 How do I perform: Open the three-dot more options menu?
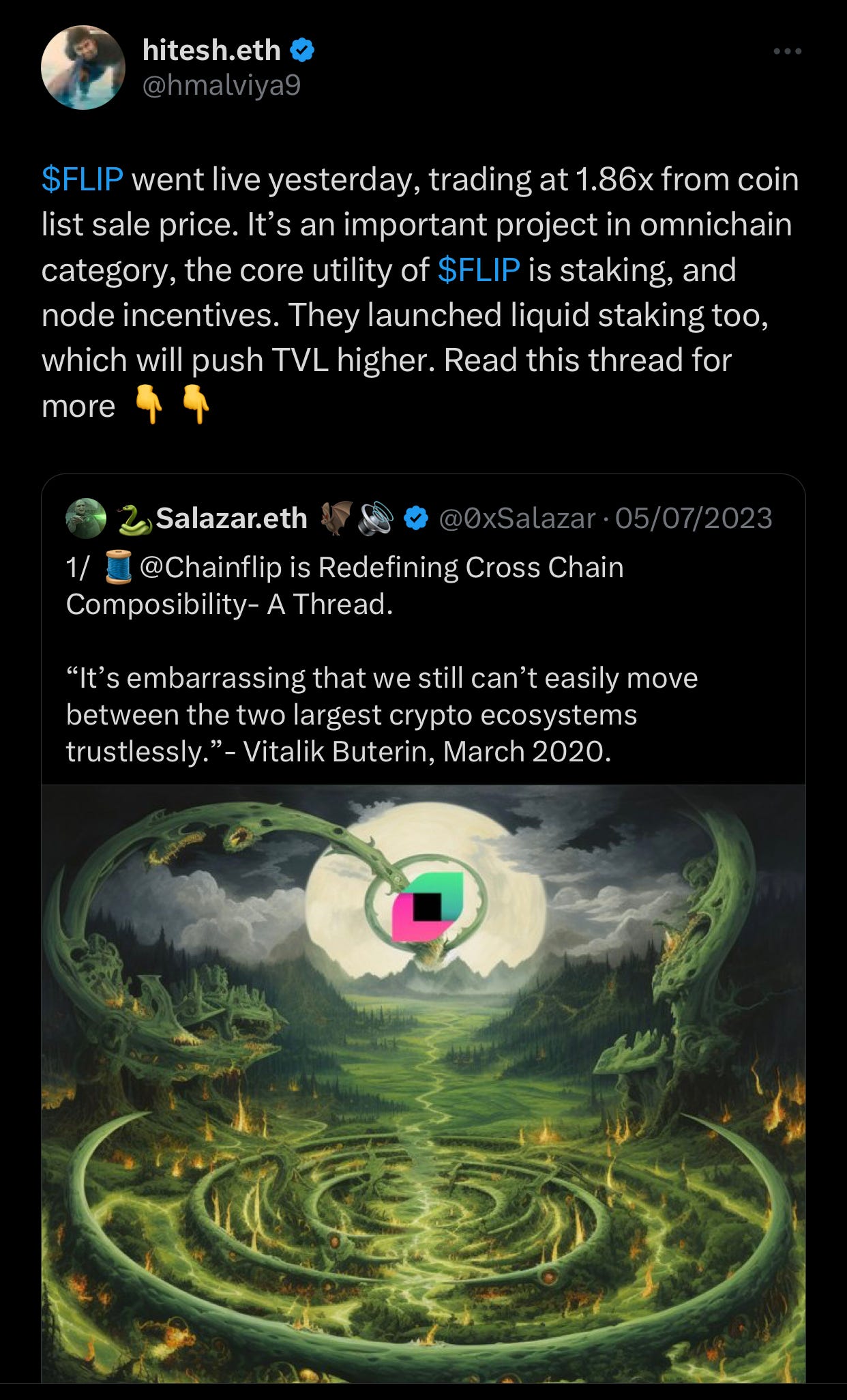pos(788,51)
